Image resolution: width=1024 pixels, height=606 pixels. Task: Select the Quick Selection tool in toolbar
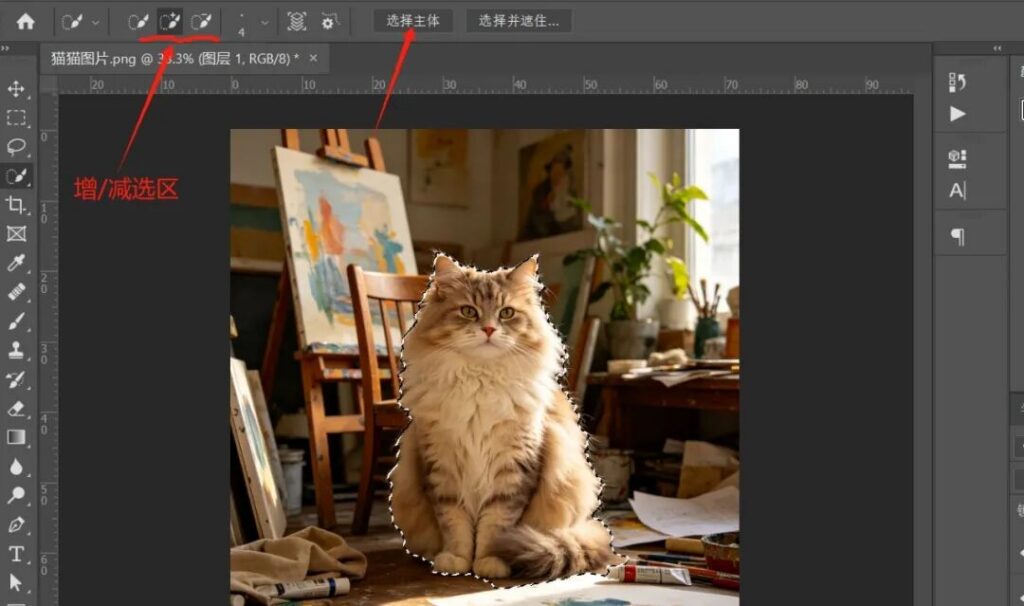click(16, 176)
